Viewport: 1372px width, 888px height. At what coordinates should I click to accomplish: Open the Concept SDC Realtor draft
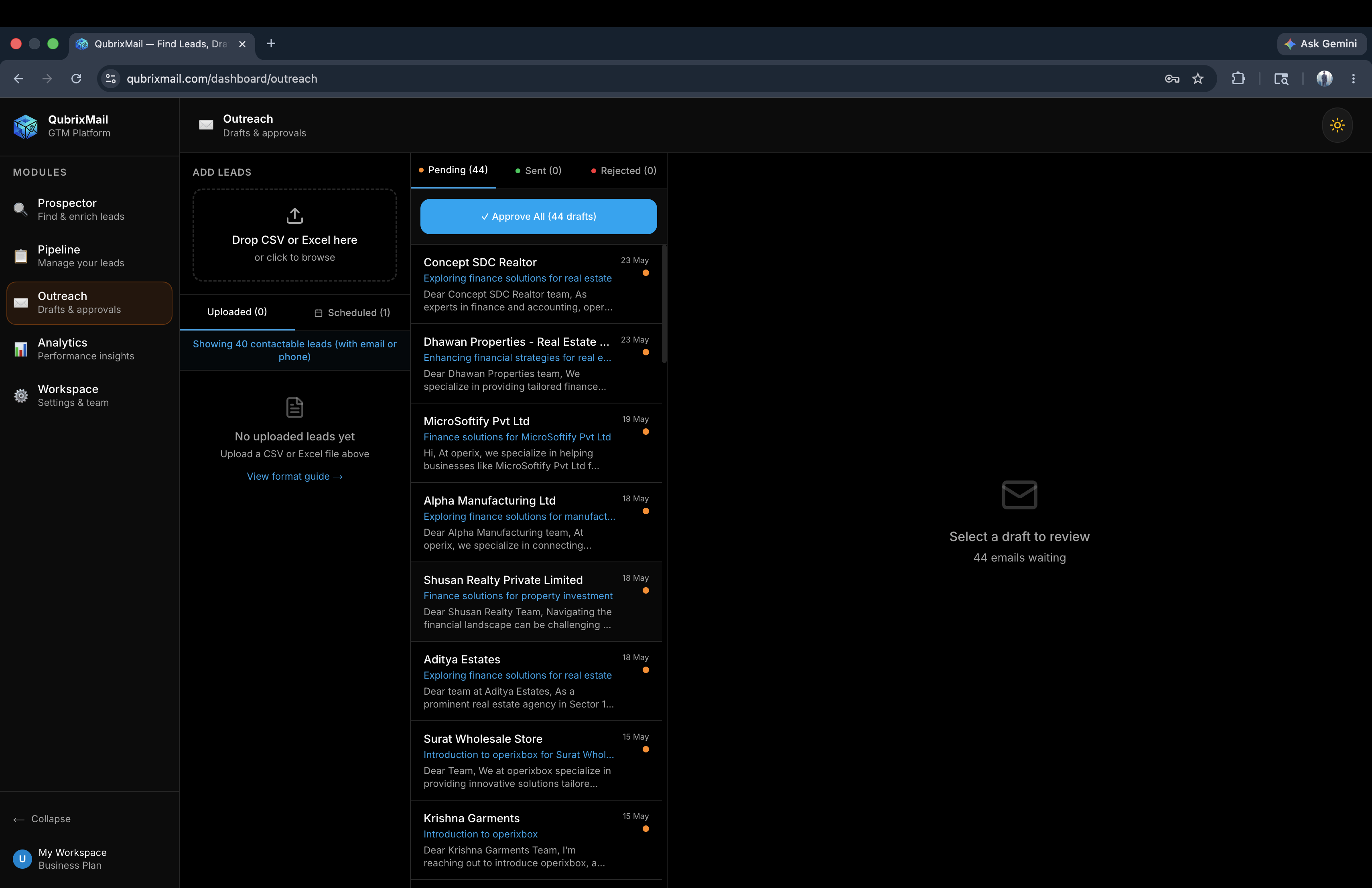(536, 284)
